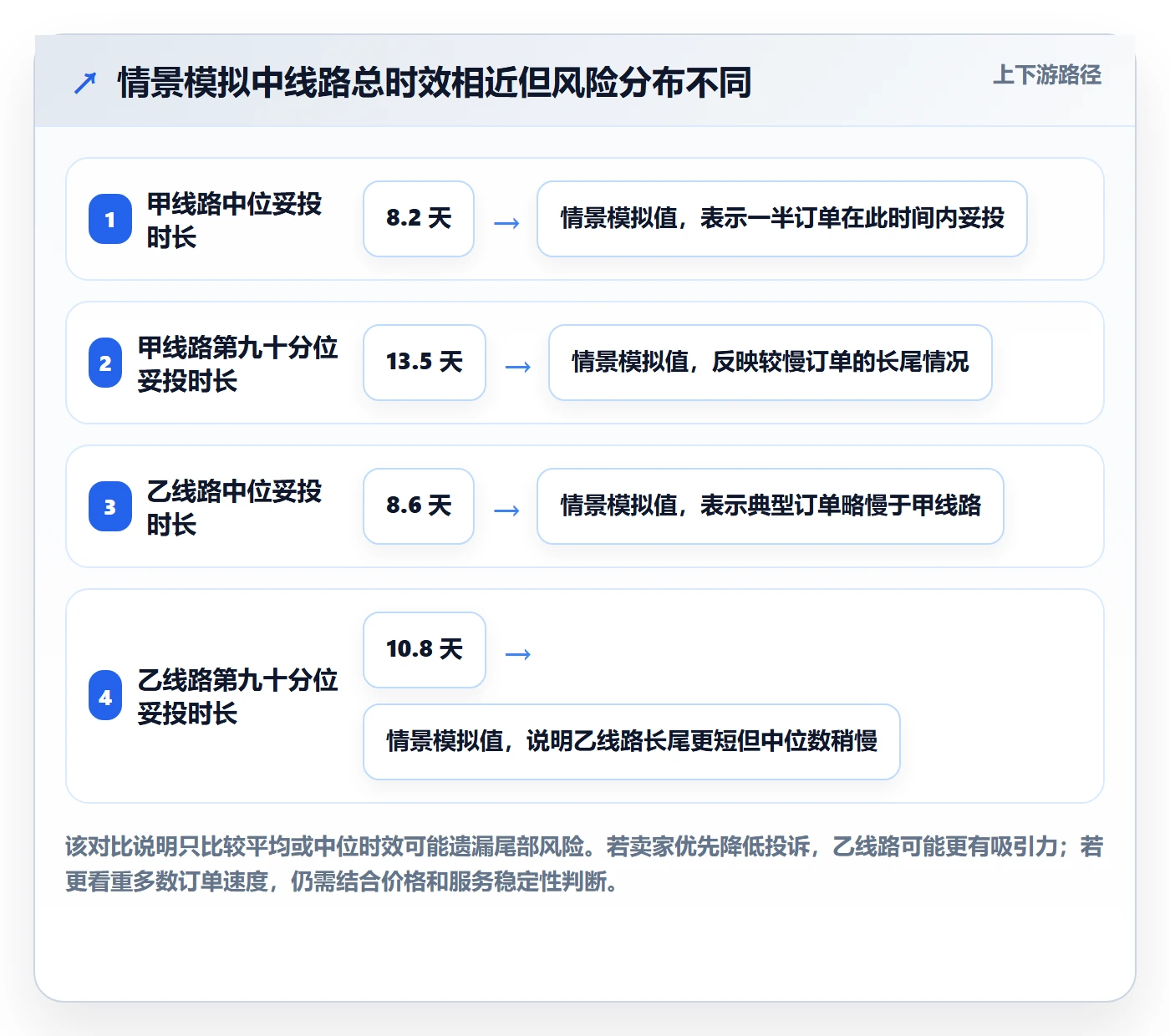Click the step number 2 badge
1170x1036 pixels.
coord(105,363)
